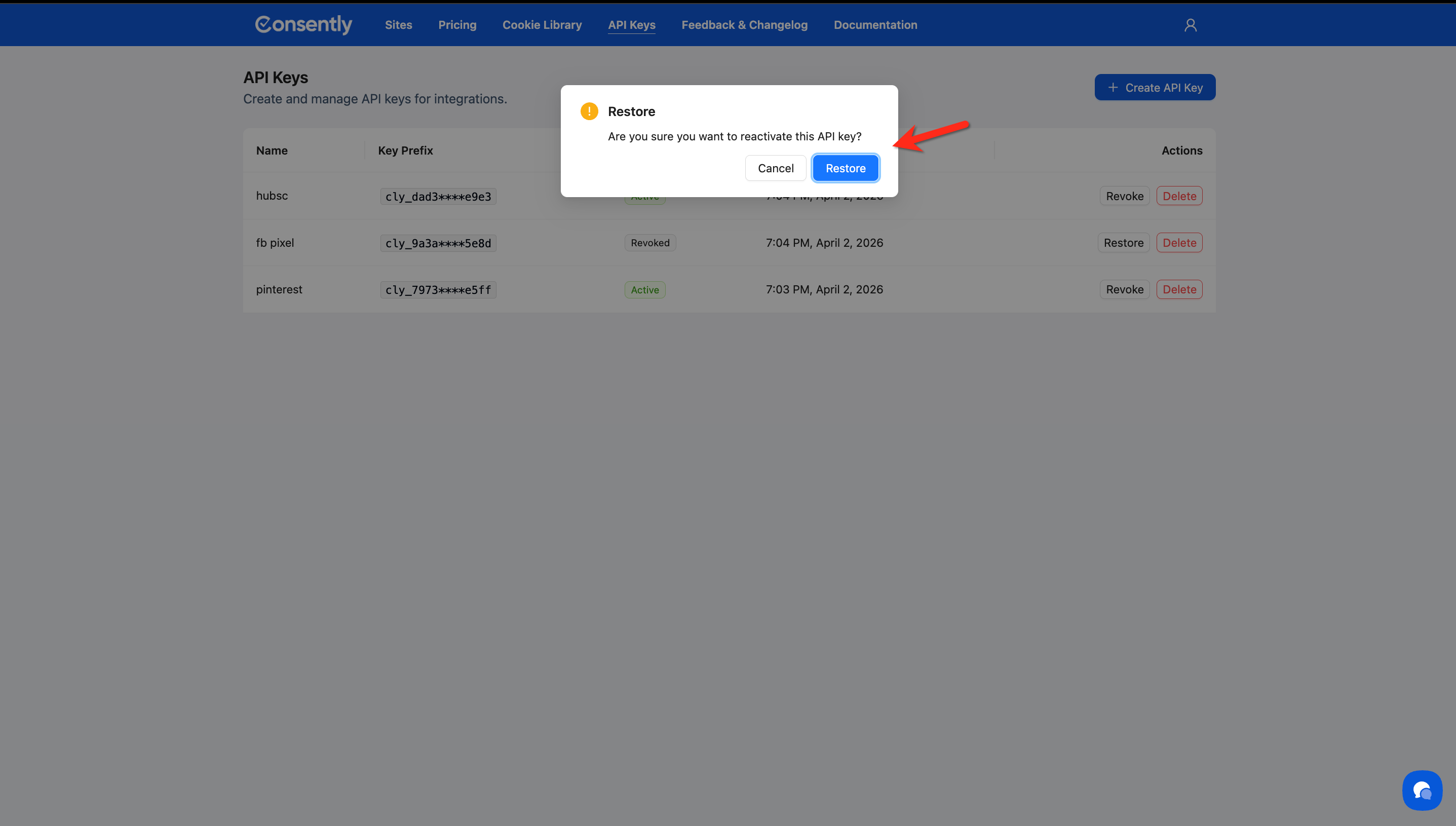Confirm with the blue Restore button
Screen dimensions: 1456x826
pos(845,168)
